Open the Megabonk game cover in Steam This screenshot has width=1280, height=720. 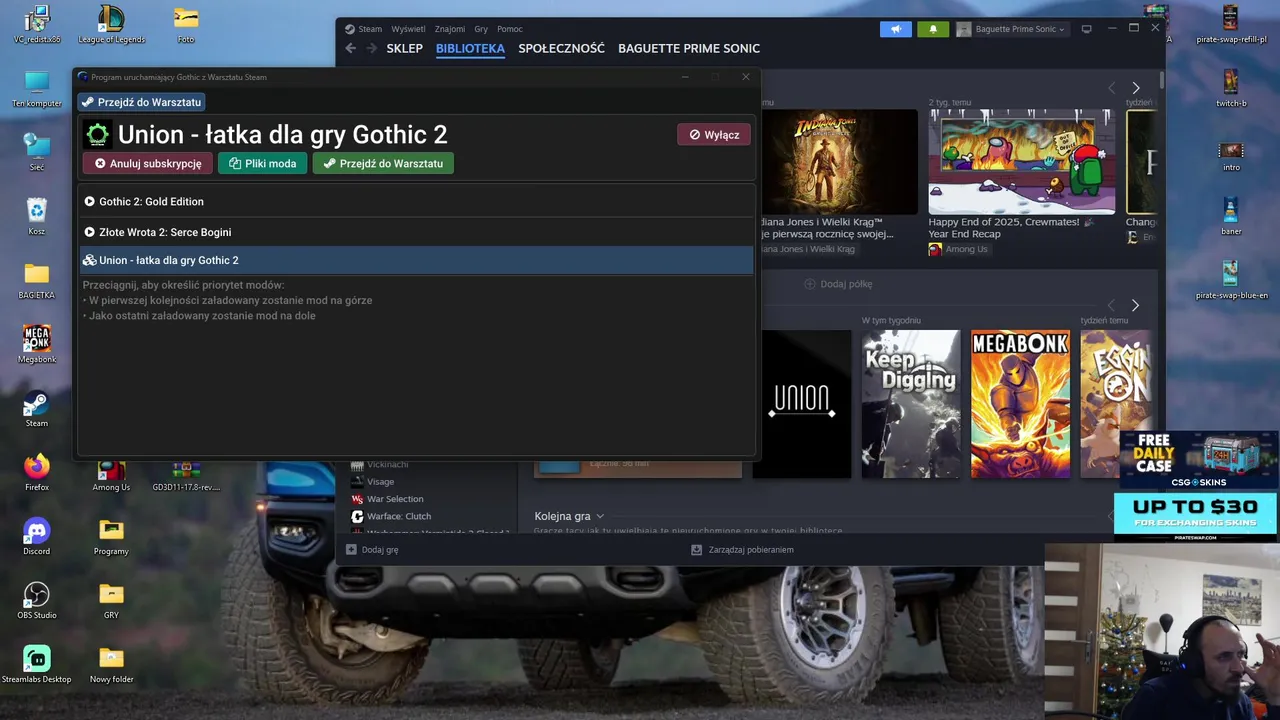[x=1020, y=404]
